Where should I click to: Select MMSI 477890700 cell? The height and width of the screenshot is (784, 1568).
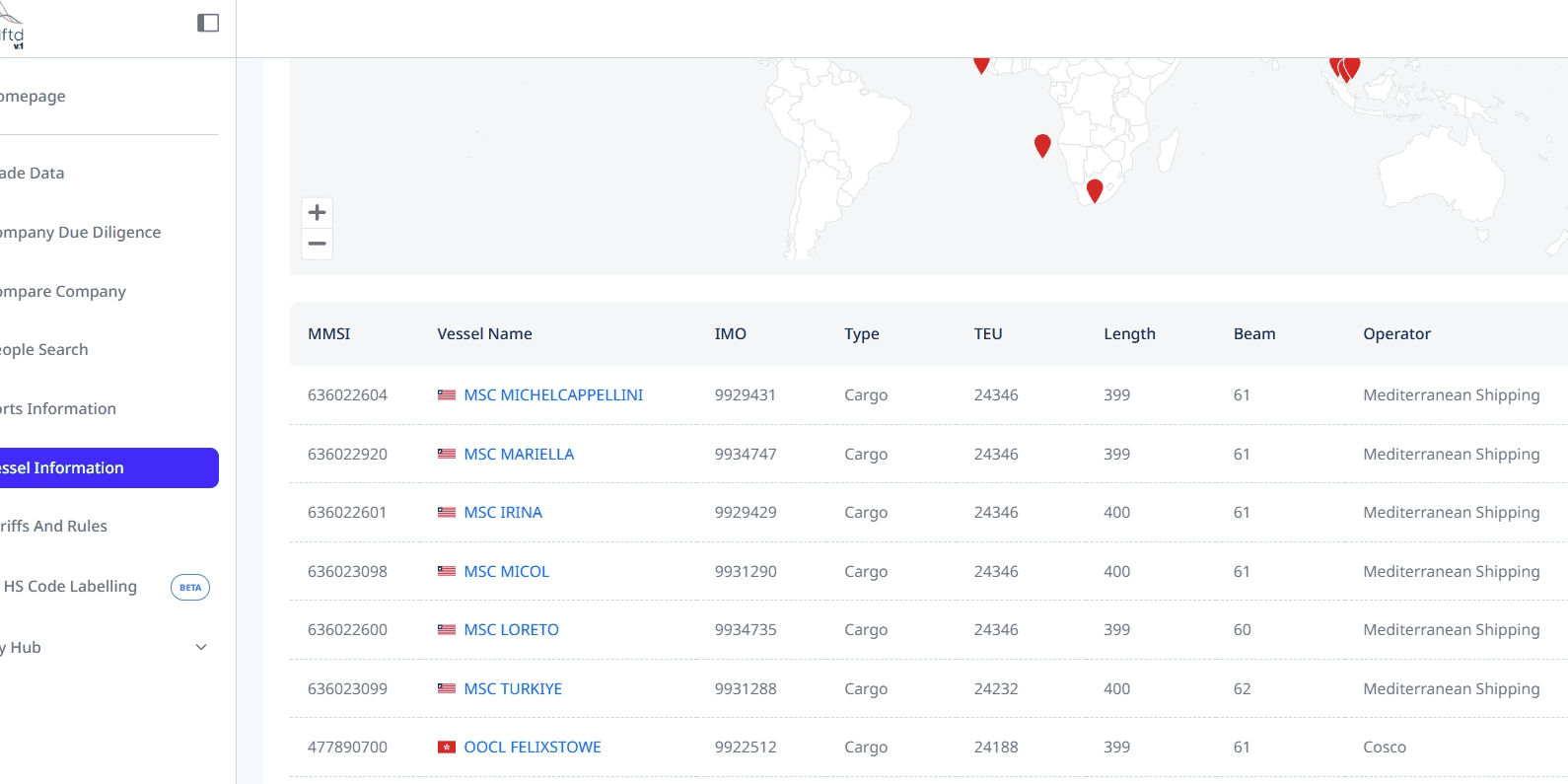coord(347,747)
